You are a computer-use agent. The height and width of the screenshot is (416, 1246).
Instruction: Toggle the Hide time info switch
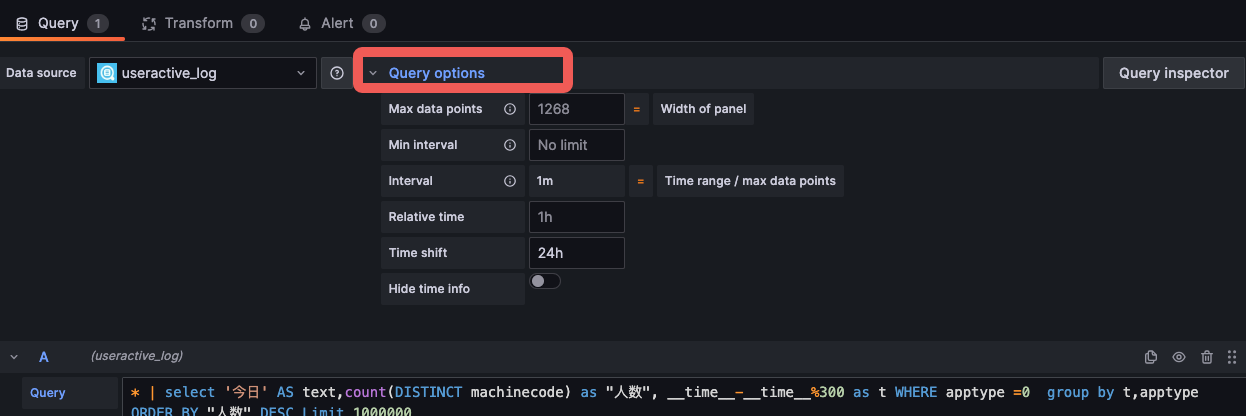pos(545,282)
